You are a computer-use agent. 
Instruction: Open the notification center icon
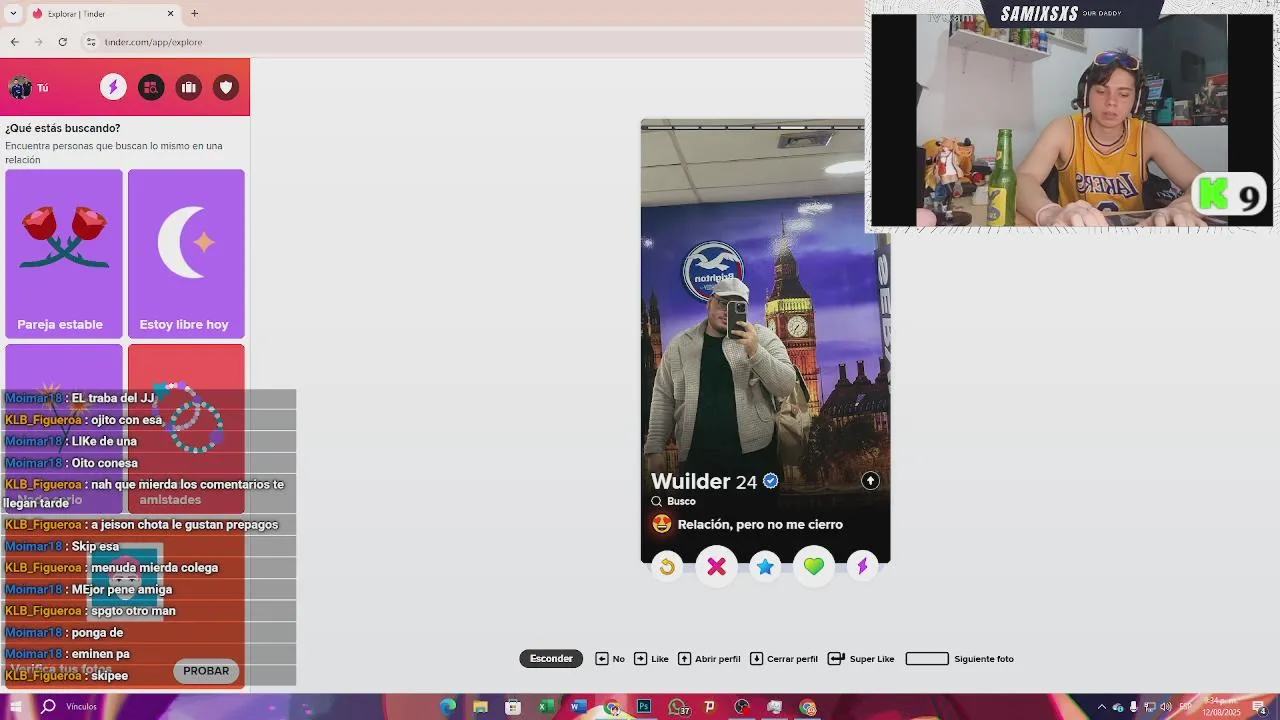click(1260, 707)
